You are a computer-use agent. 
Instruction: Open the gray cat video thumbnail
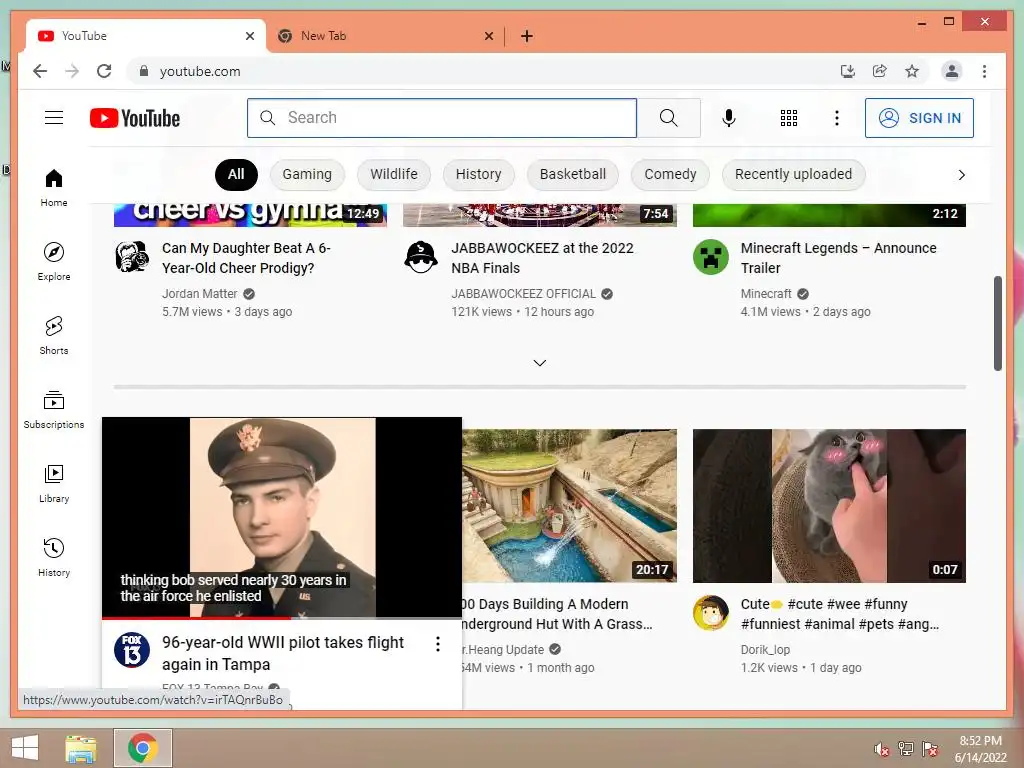pos(829,505)
